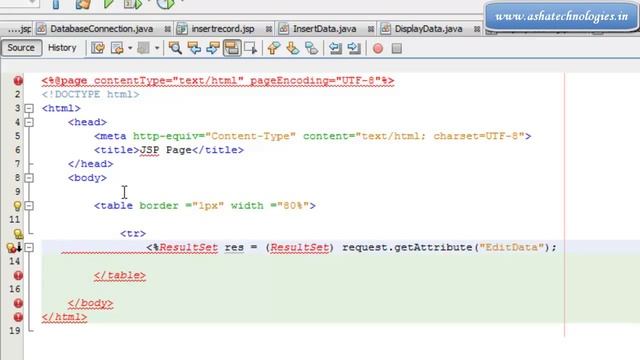Switch to Source view
The width and height of the screenshot is (640, 360).
click(x=21, y=48)
